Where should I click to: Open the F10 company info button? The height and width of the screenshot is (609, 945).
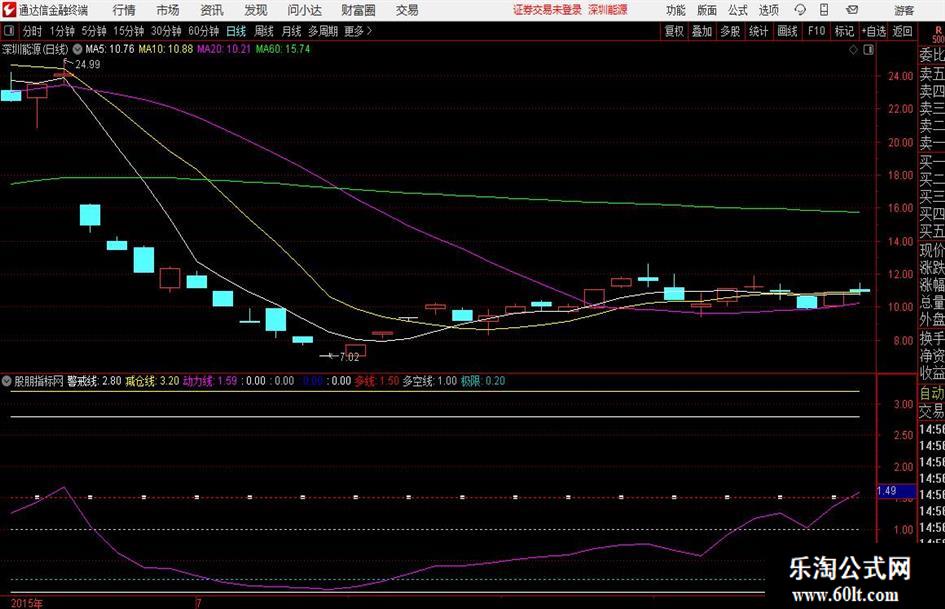[x=817, y=31]
